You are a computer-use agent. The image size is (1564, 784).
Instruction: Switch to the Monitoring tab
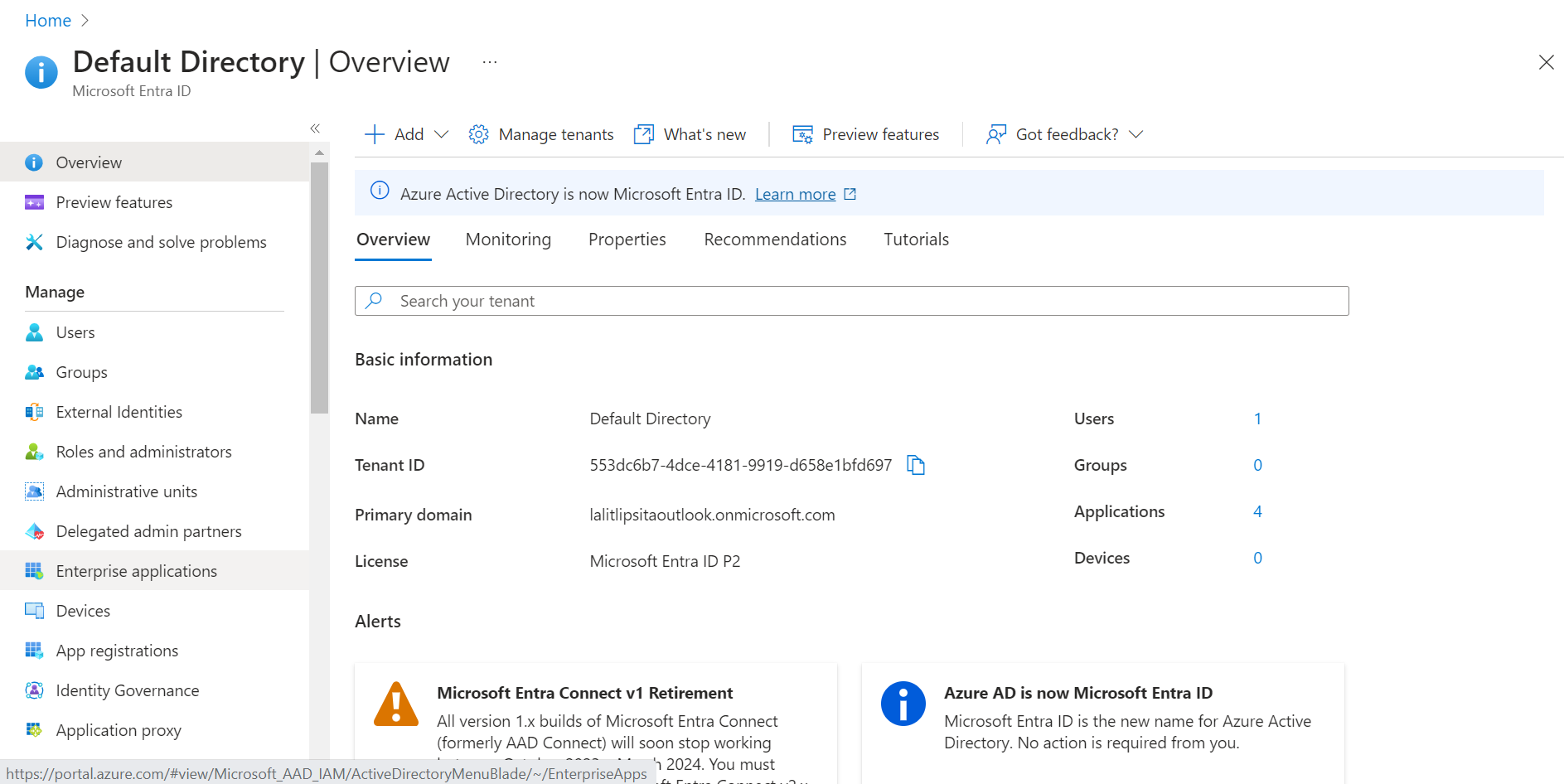508,240
